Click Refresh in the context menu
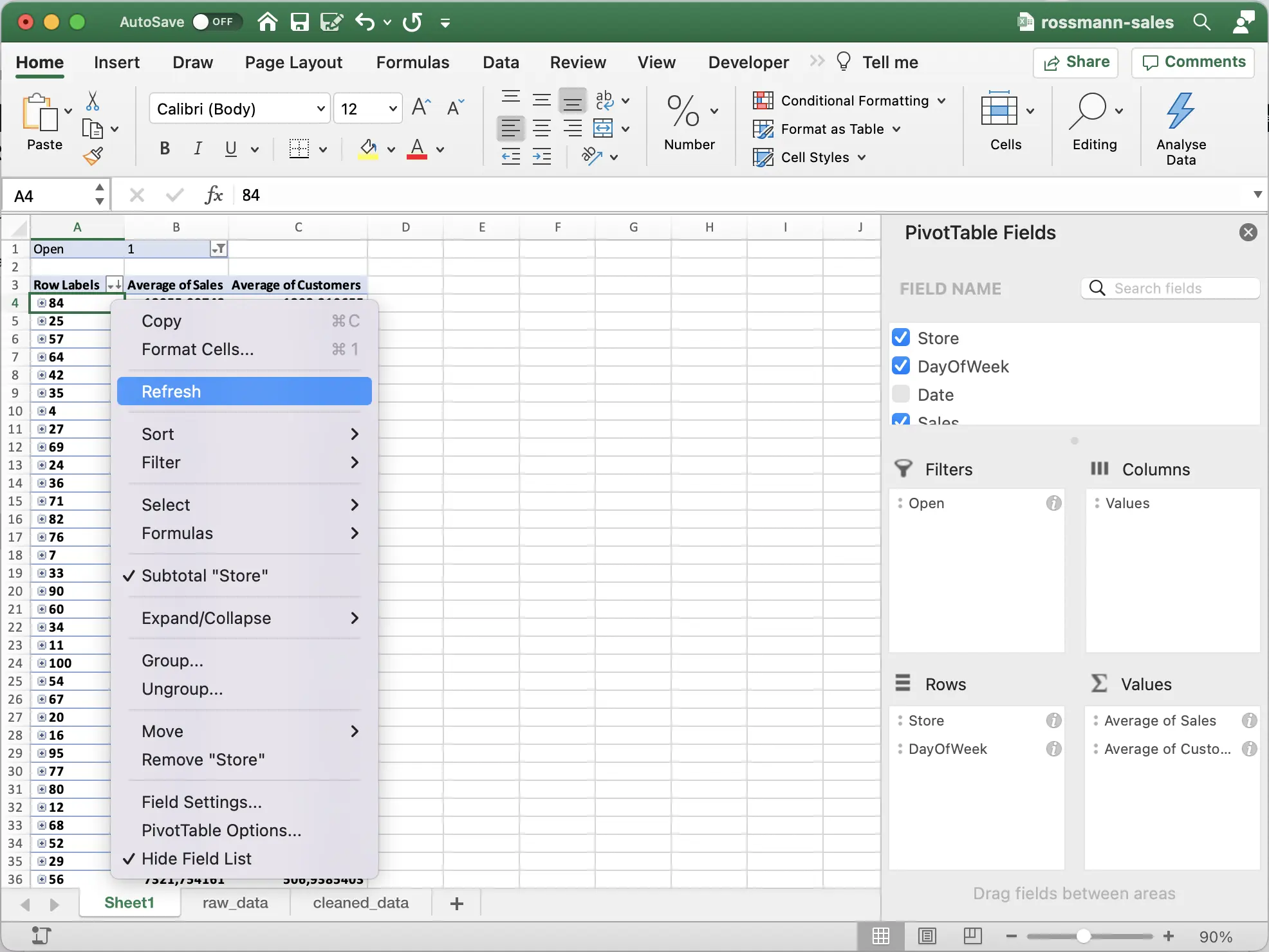Image resolution: width=1269 pixels, height=952 pixels. pos(170,391)
